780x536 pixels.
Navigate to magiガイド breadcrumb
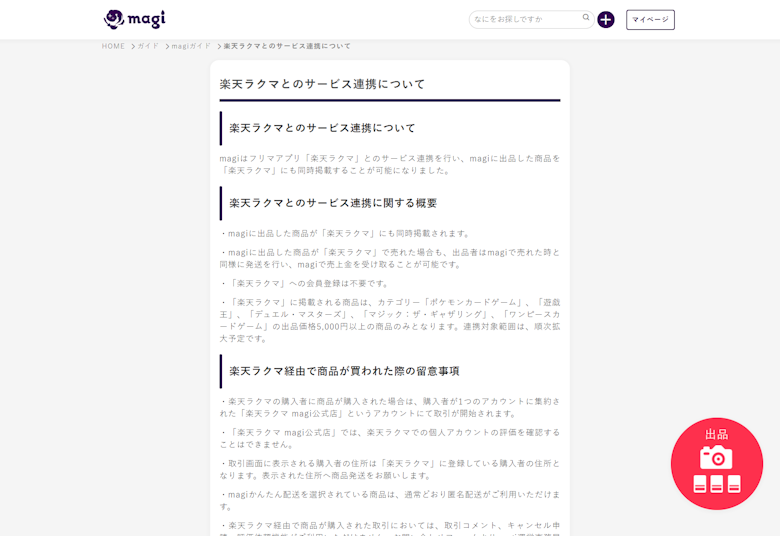point(191,46)
